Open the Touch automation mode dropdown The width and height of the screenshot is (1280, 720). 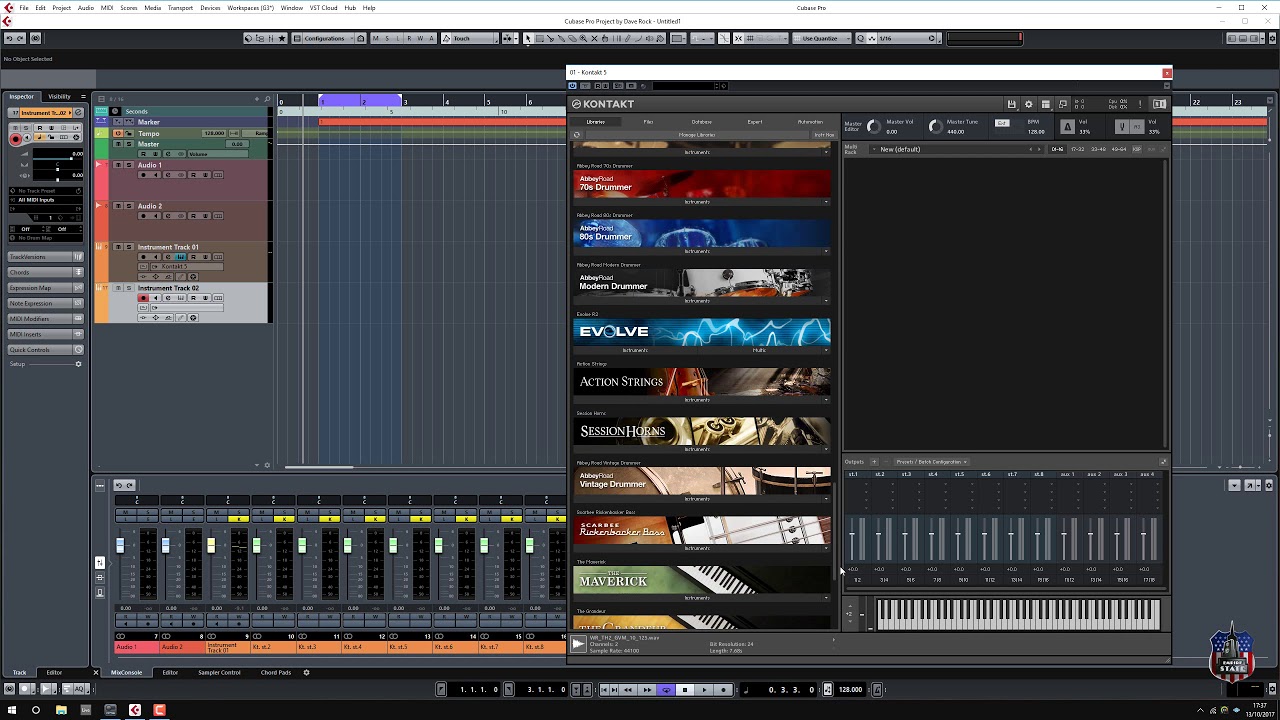470,38
